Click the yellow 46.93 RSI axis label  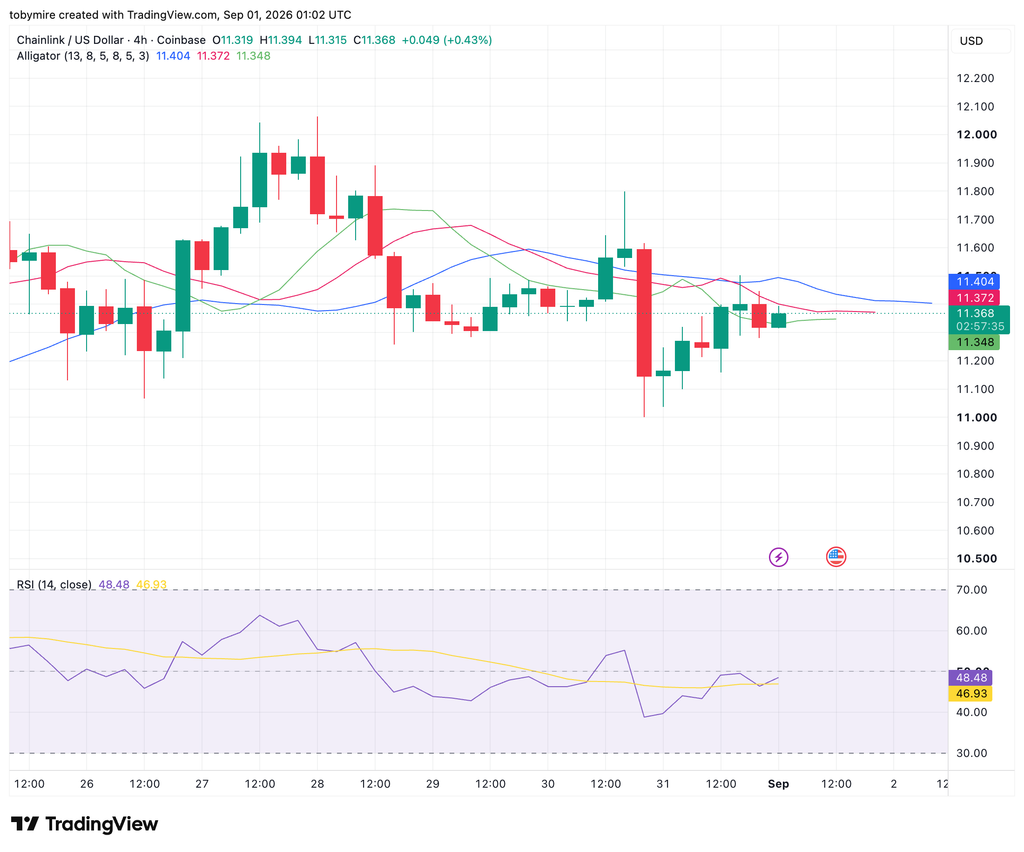click(970, 693)
